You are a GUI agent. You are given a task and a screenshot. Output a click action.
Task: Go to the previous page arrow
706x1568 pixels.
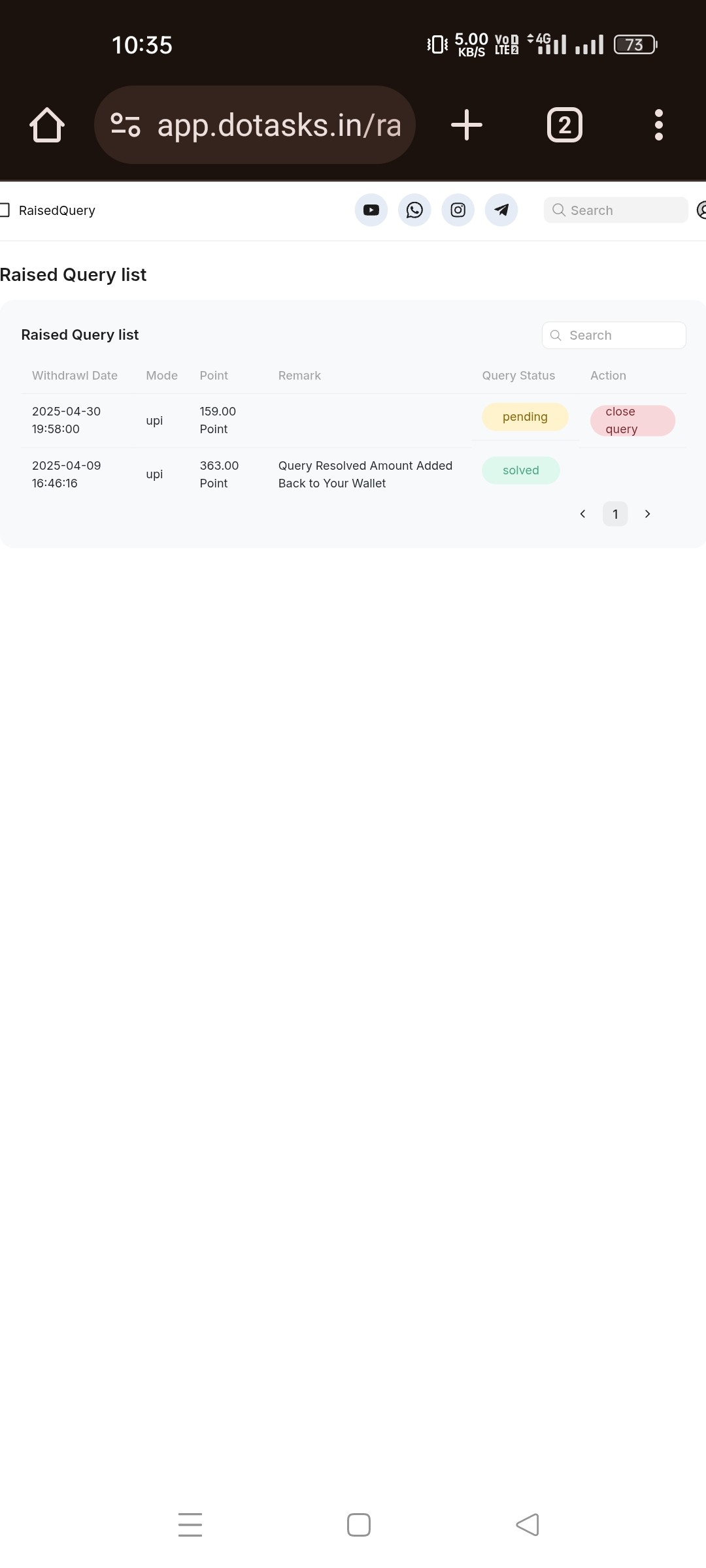click(x=582, y=514)
